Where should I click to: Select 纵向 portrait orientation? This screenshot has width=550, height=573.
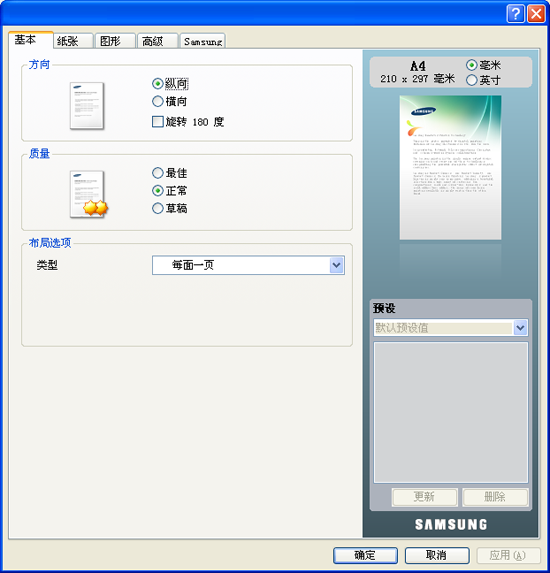[x=170, y=84]
